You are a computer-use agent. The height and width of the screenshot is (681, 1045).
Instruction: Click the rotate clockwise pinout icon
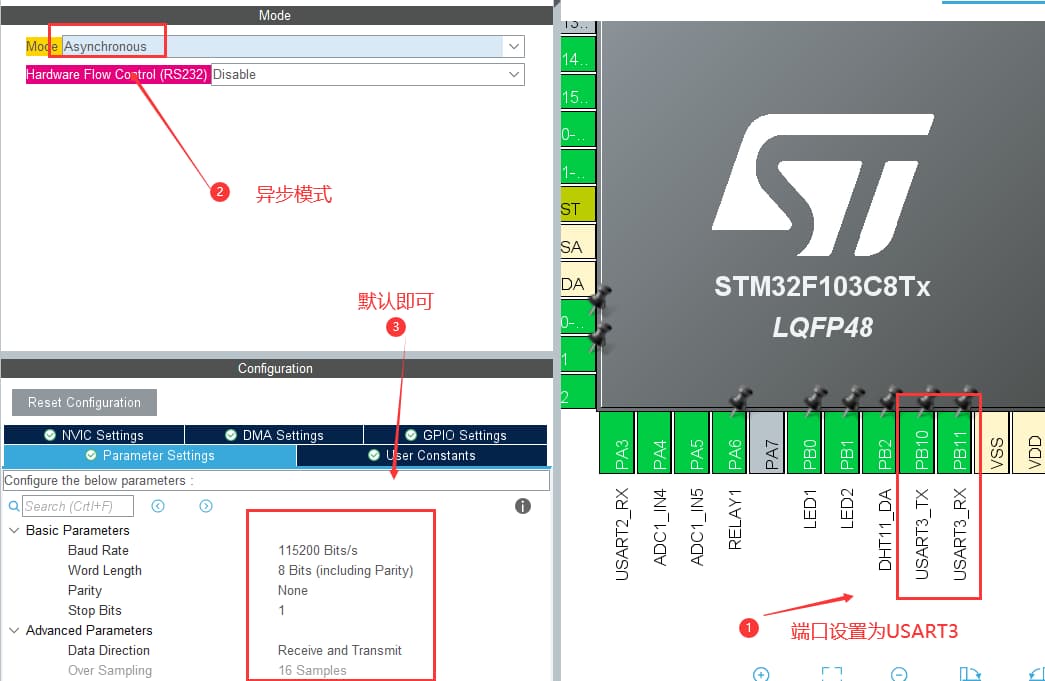click(x=968, y=674)
